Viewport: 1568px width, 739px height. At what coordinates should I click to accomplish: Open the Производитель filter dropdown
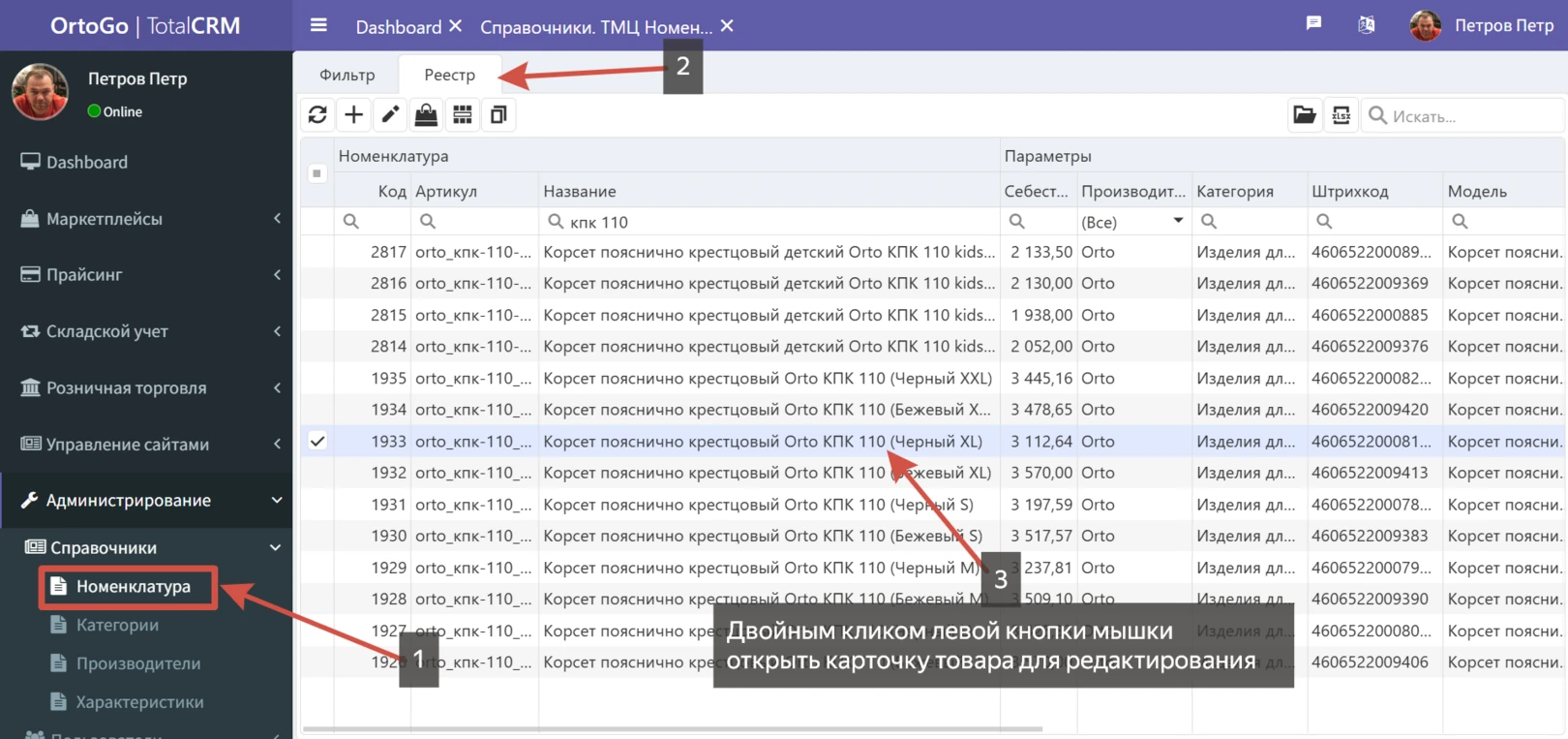tap(1177, 222)
